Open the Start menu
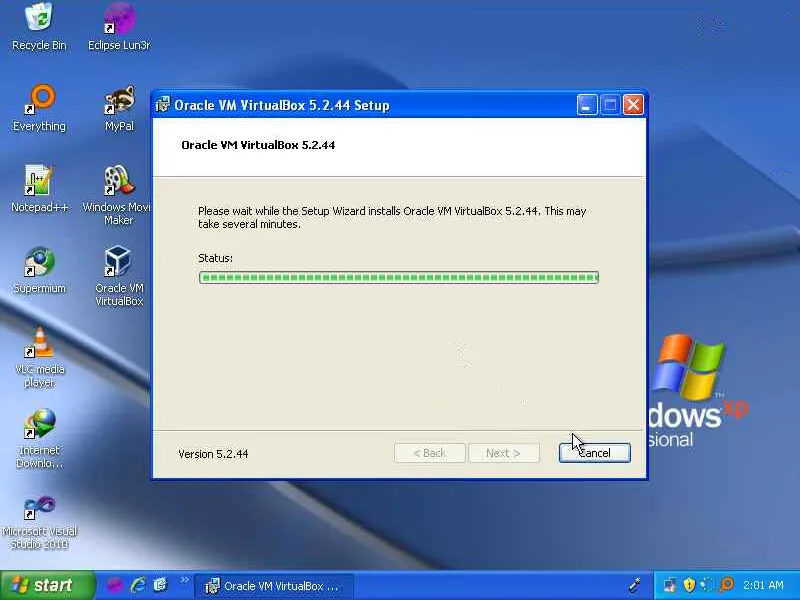The image size is (800, 600). [47, 585]
